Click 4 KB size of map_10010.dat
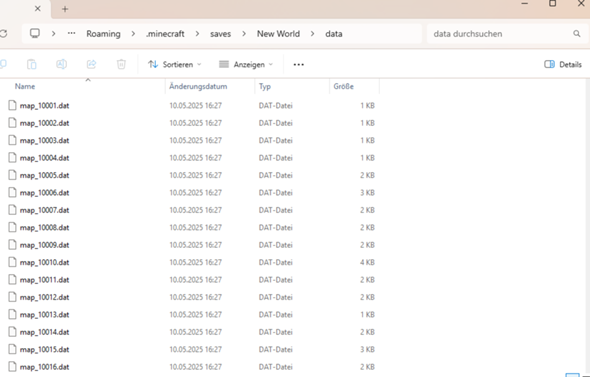This screenshot has height=377, width=590. [x=367, y=262]
